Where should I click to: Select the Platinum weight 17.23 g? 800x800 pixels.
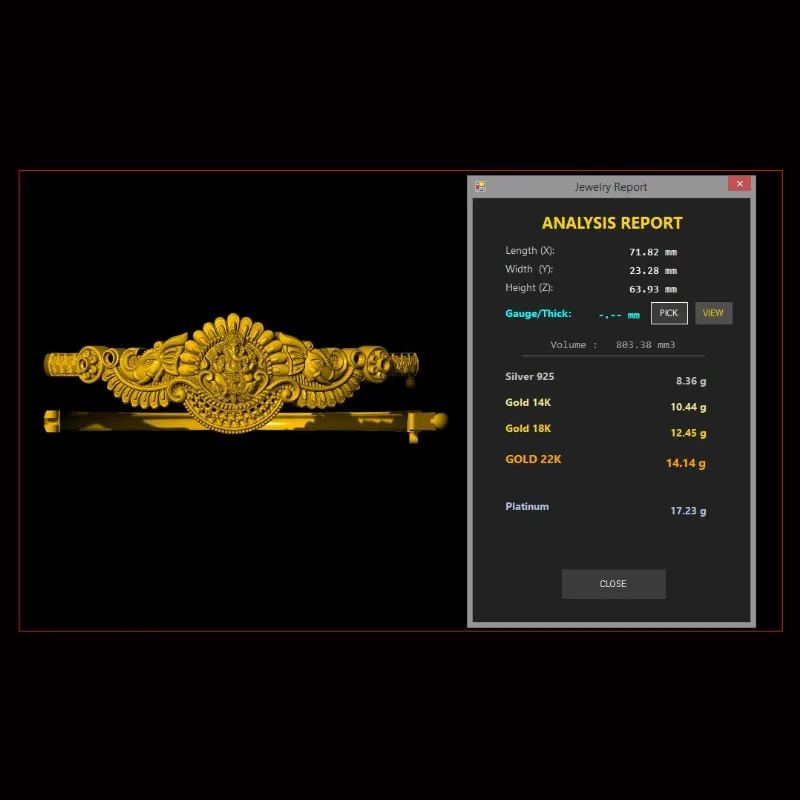(688, 511)
